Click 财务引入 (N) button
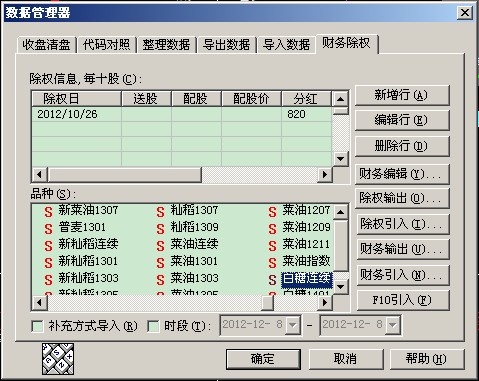The height and width of the screenshot is (381, 479). tap(403, 275)
